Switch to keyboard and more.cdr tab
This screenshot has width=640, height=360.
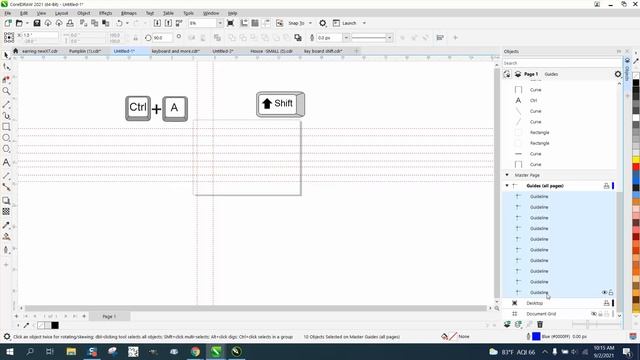click(176, 51)
